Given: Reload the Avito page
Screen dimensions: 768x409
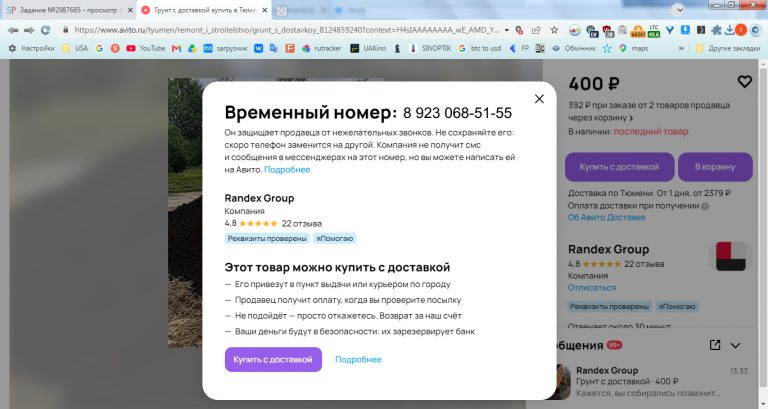Looking at the screenshot, I should point(46,30).
